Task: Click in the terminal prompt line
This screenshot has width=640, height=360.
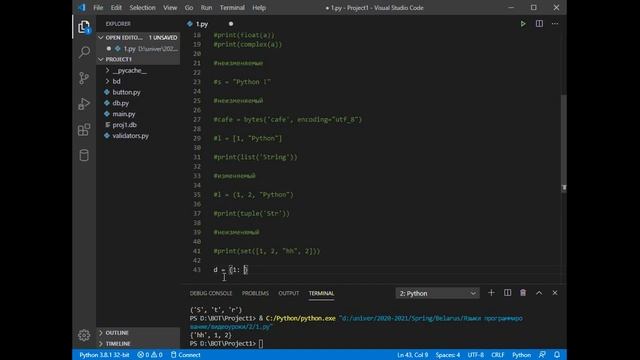Action: [x=227, y=344]
